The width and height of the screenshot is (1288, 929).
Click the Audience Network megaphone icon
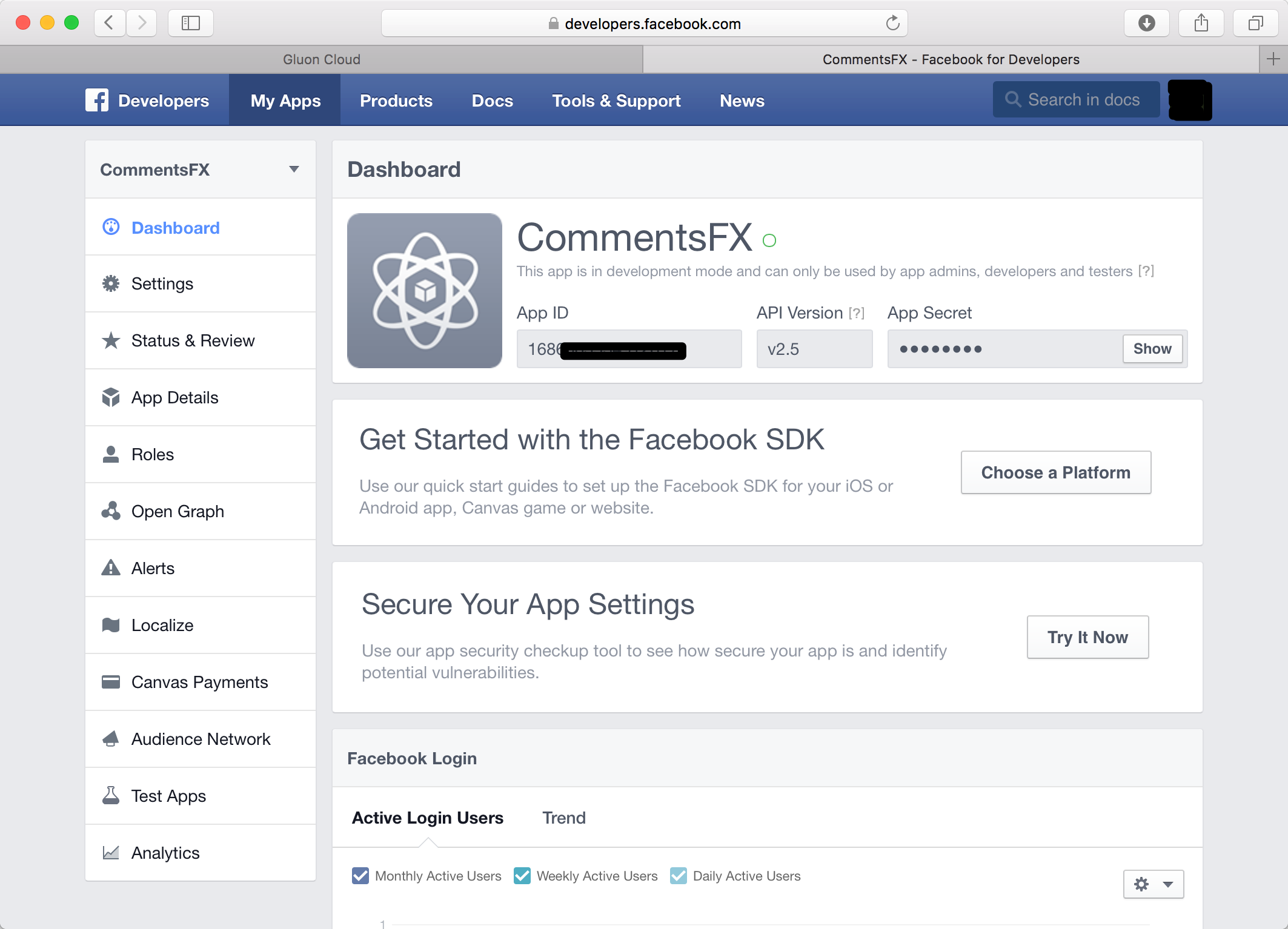111,739
